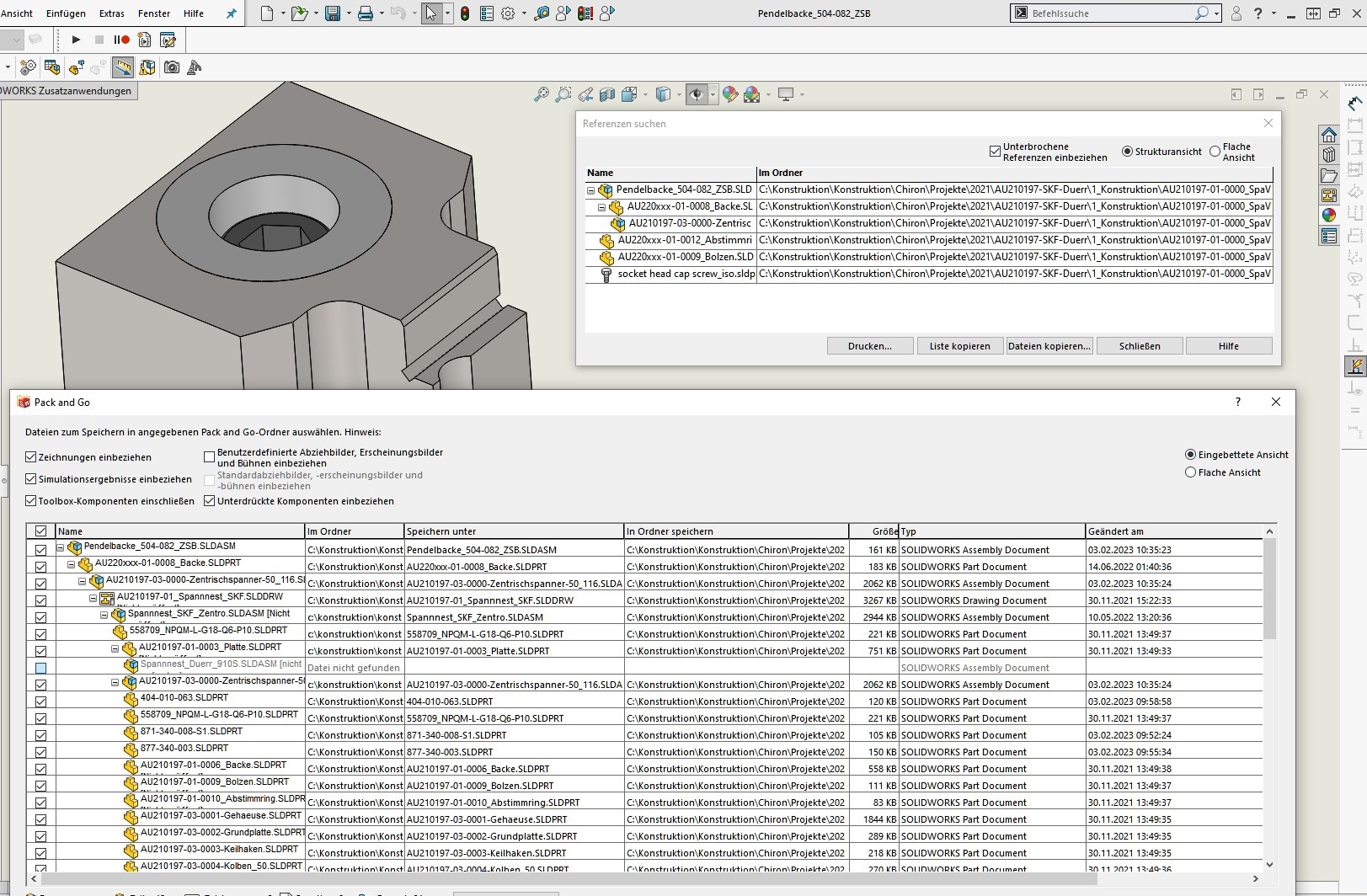This screenshot has width=1367, height=896.
Task: Select the Measure ruler tool icon
Action: (x=123, y=67)
